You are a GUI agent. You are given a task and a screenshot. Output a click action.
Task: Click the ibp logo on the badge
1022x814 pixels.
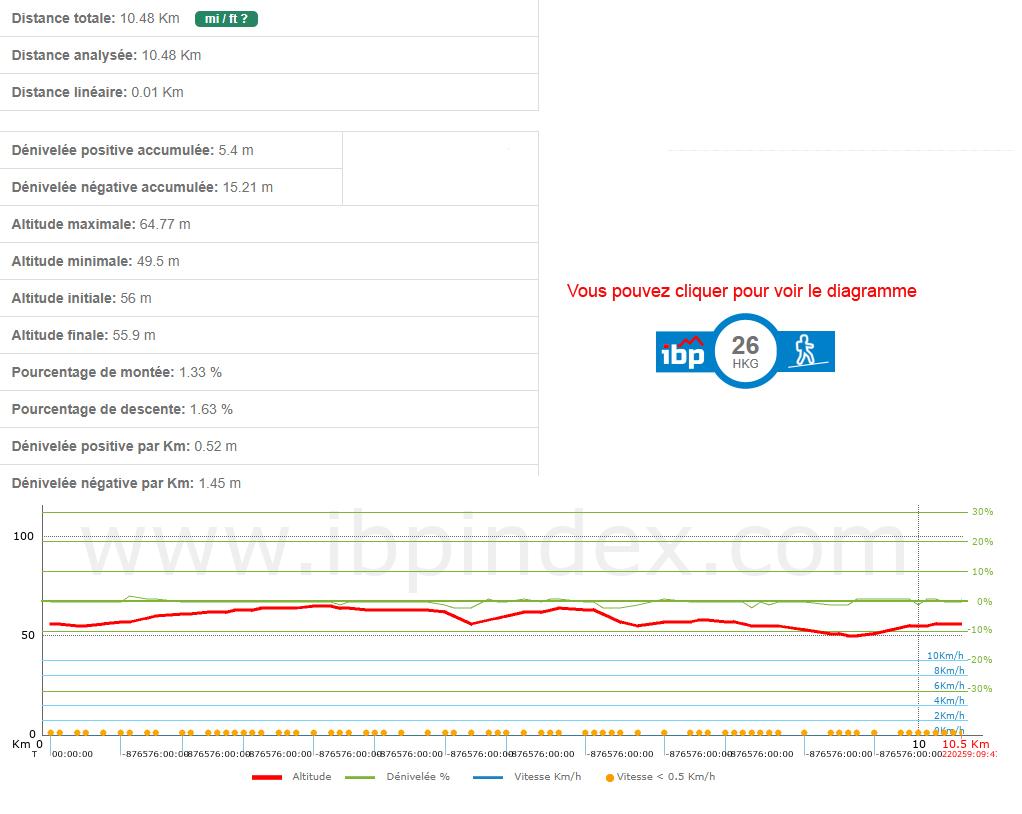(682, 353)
